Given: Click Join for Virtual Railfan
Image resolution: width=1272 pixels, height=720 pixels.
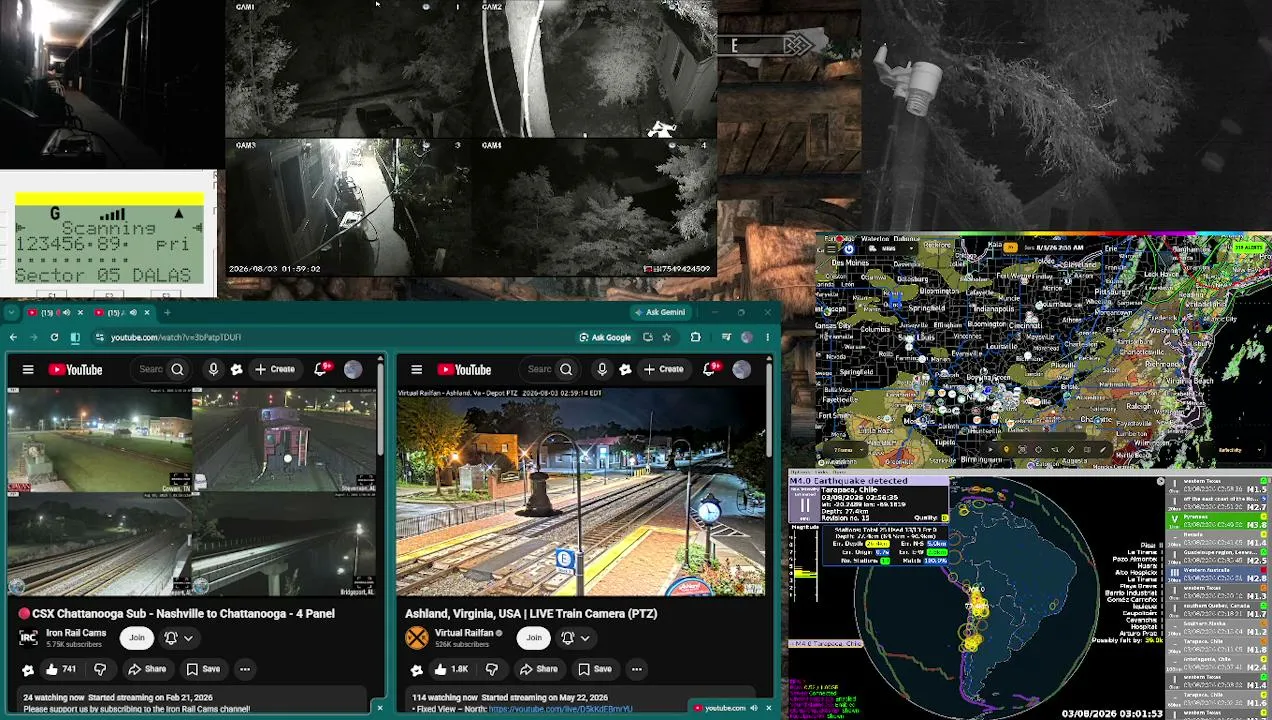Looking at the screenshot, I should pos(534,638).
